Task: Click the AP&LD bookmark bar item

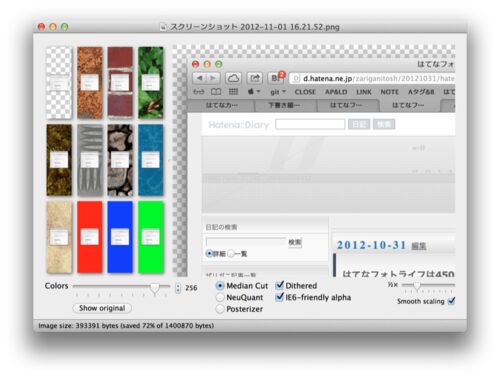Action: coord(336,92)
